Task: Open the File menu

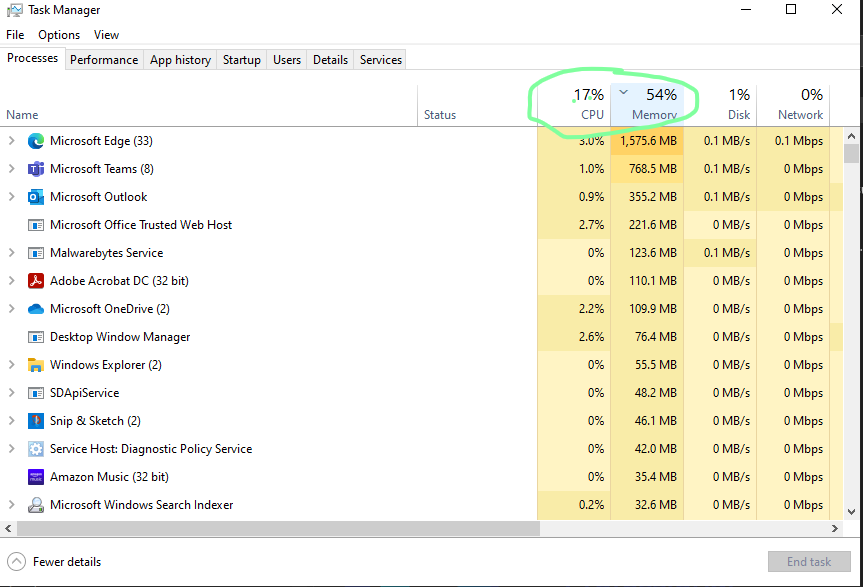Action: tap(15, 35)
